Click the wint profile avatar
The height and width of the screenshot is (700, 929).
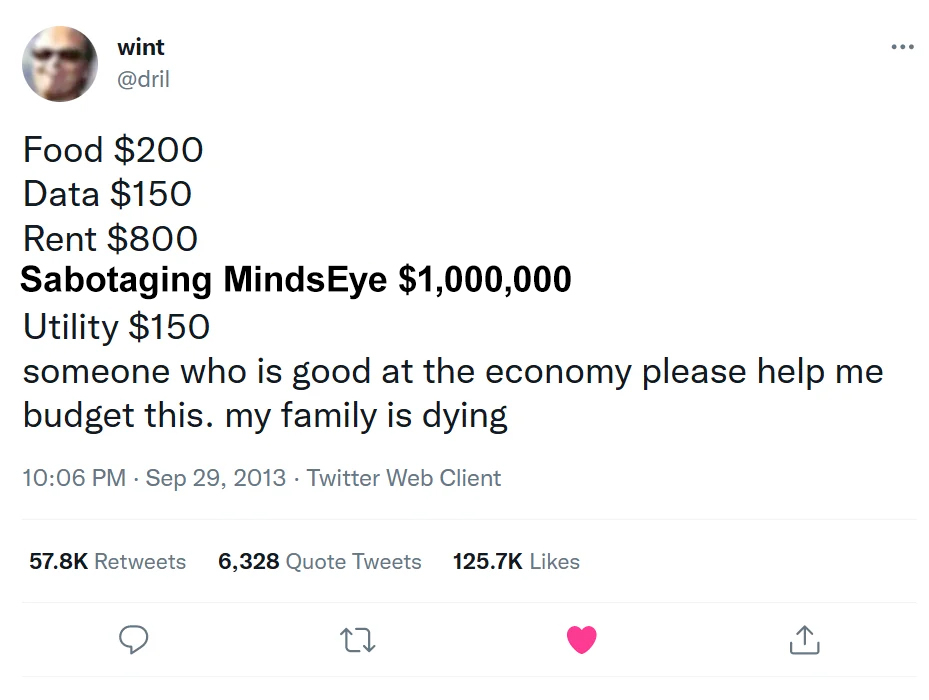tap(60, 64)
